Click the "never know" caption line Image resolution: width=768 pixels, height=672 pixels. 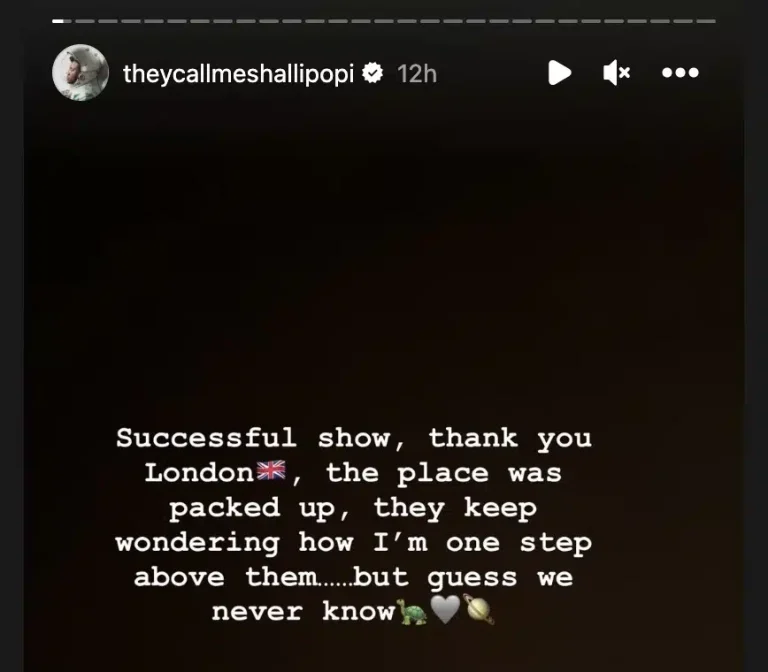303,612
